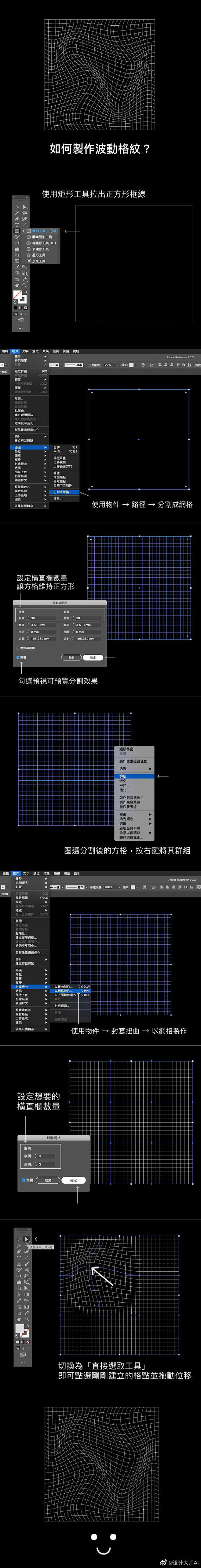Choose 轉存選取範圍... in right-click context menu
Image resolution: width=201 pixels, height=1568 pixels.
pos(135,838)
